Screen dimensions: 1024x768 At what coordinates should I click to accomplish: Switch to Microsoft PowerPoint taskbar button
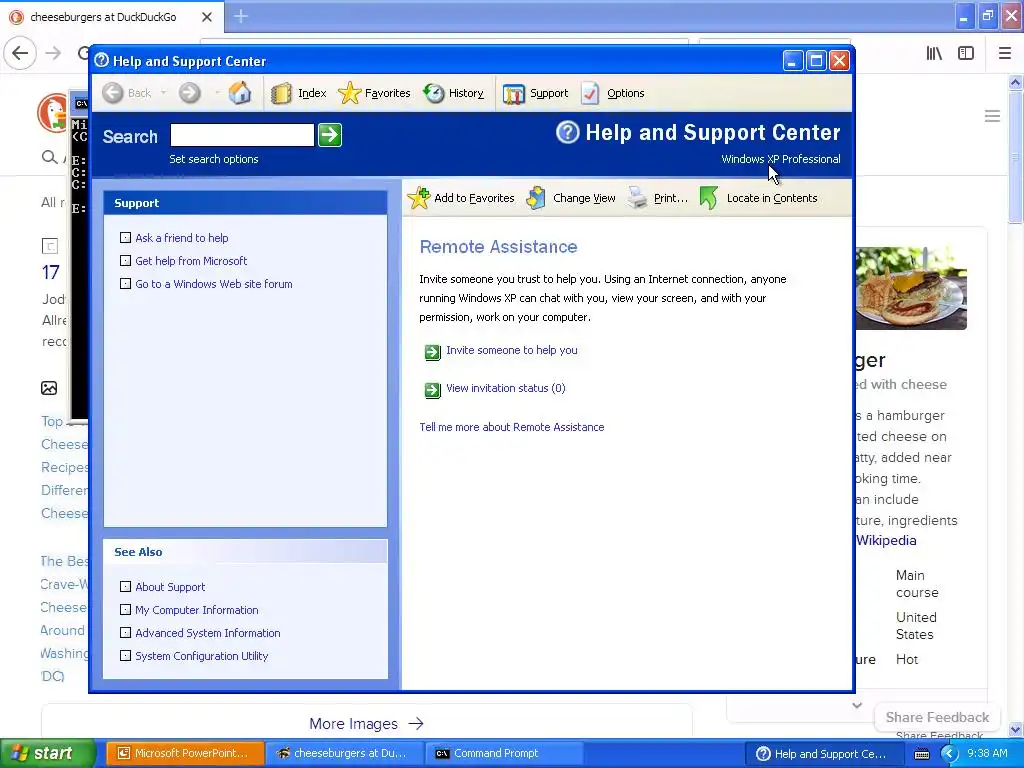(185, 753)
